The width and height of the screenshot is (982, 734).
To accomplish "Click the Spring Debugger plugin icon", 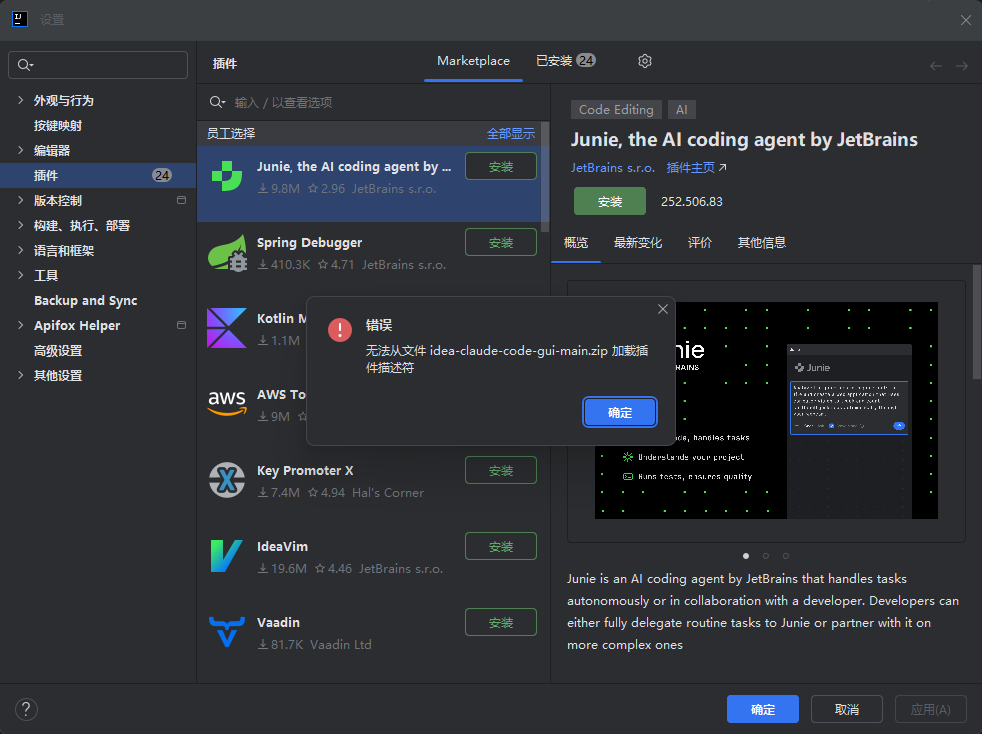I will coord(227,252).
